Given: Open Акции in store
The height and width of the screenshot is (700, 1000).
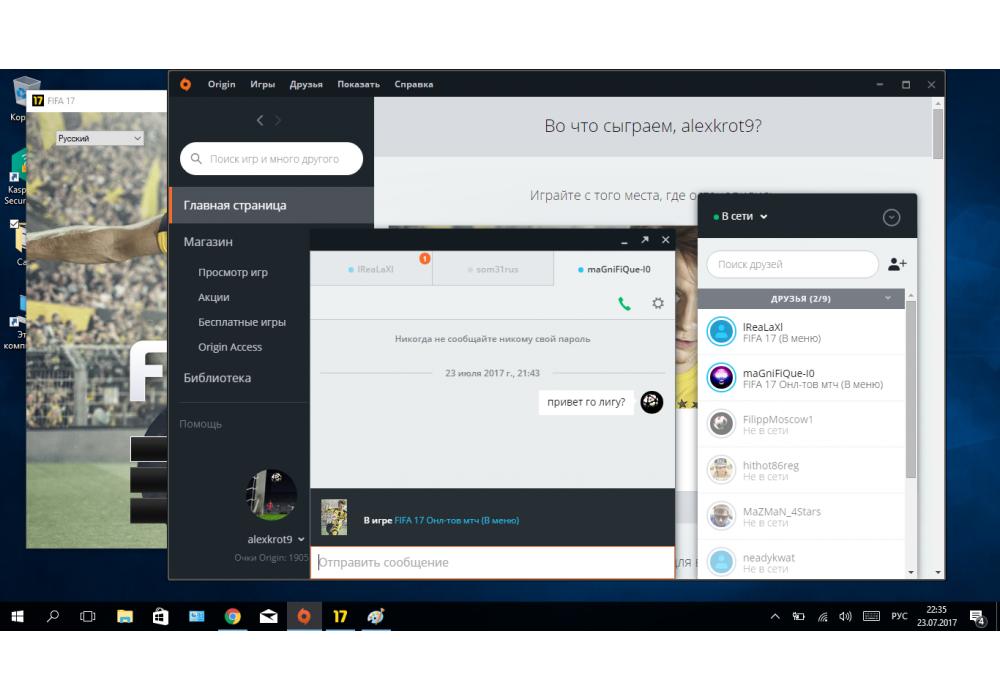Looking at the screenshot, I should (214, 297).
